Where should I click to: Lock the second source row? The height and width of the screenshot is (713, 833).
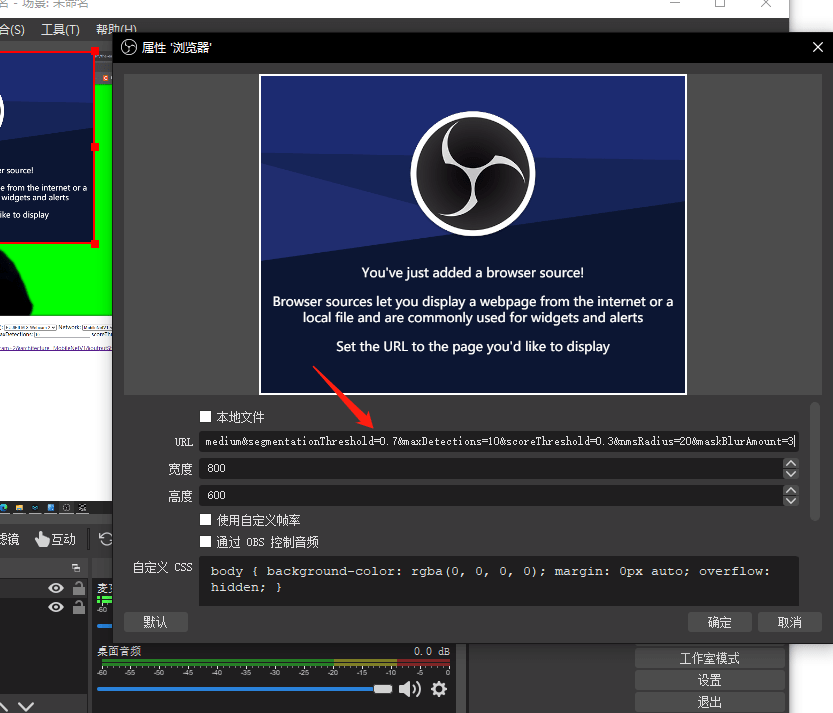click(79, 607)
